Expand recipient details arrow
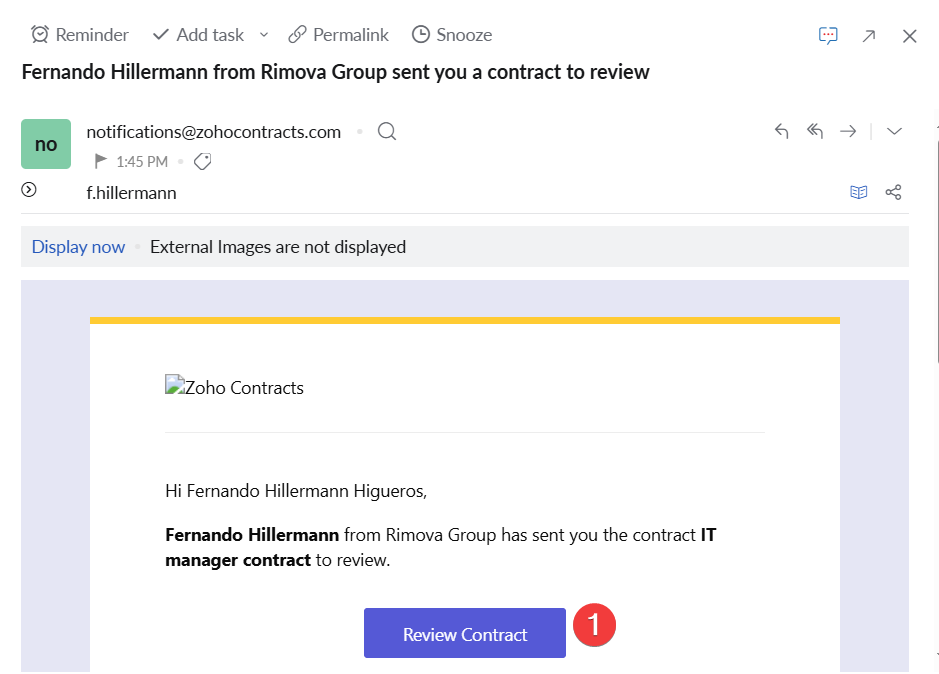 29,190
